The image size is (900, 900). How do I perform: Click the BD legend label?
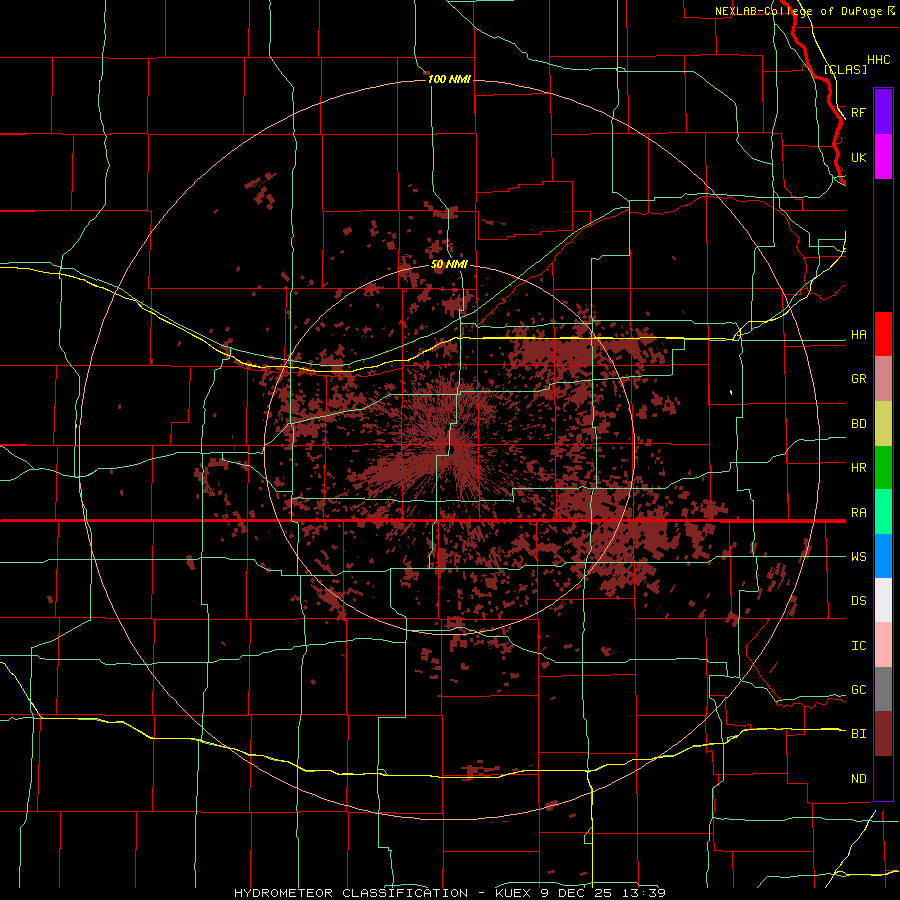pos(859,424)
